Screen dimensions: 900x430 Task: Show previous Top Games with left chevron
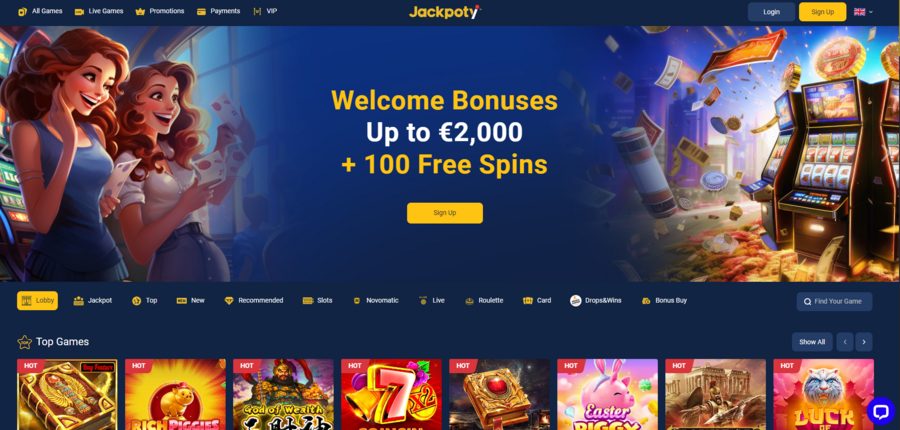coord(844,342)
